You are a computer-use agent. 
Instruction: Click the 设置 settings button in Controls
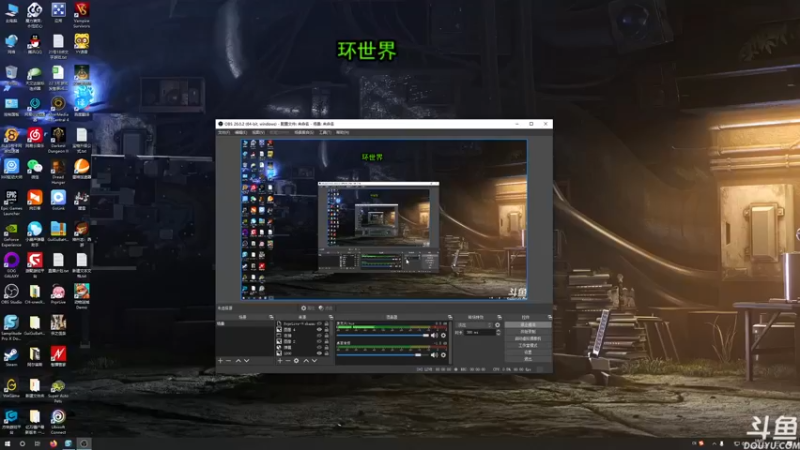click(x=528, y=352)
